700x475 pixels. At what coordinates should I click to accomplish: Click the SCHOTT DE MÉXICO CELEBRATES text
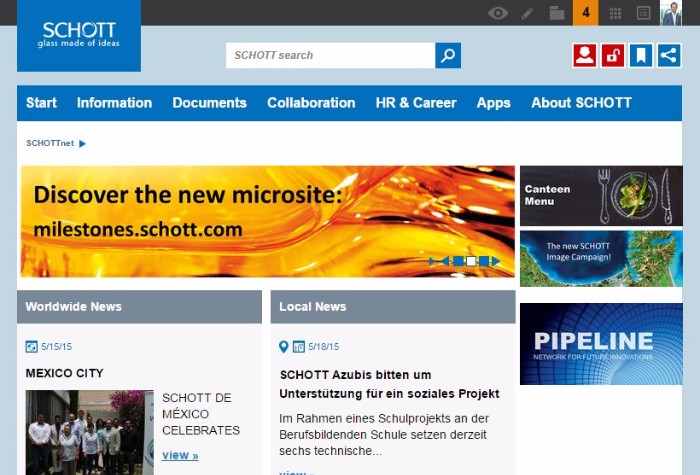coord(201,414)
